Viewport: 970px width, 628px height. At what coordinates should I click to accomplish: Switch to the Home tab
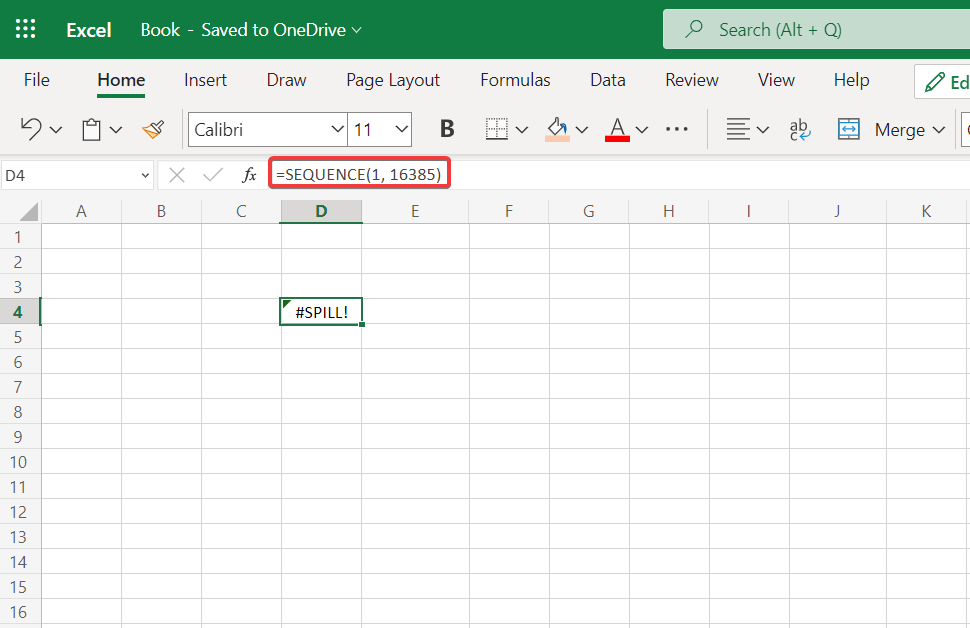pos(121,80)
